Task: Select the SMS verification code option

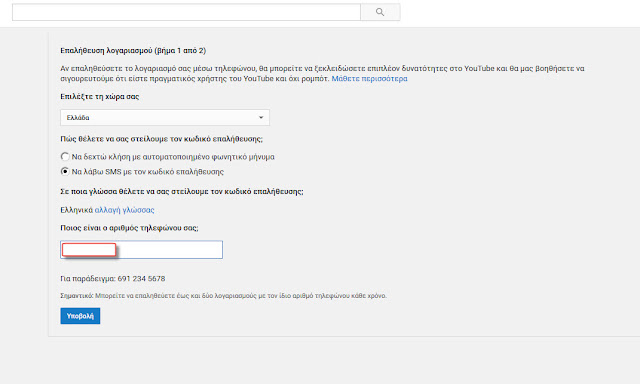Action: click(65, 171)
